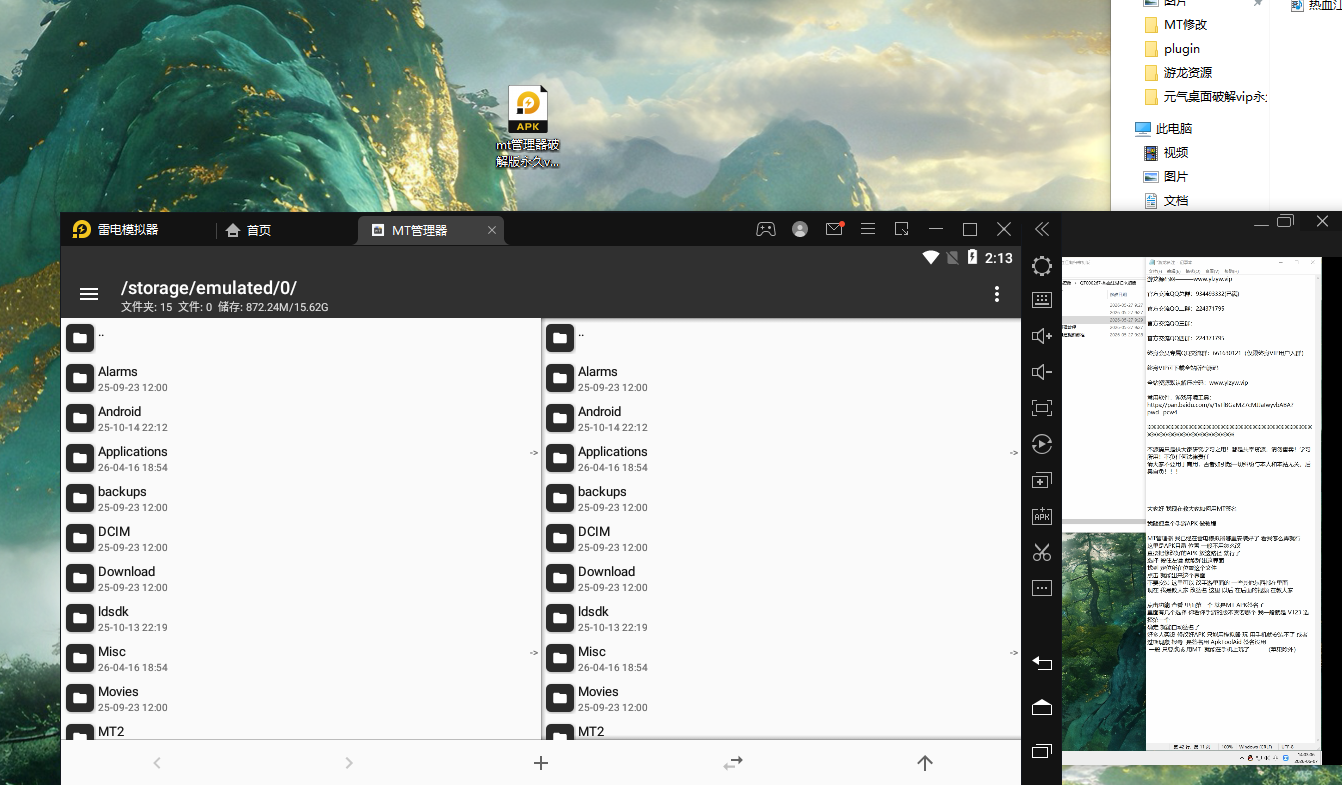Click the /storage/emulated/0/ path title
Image resolution: width=1342 pixels, height=785 pixels.
pos(209,287)
